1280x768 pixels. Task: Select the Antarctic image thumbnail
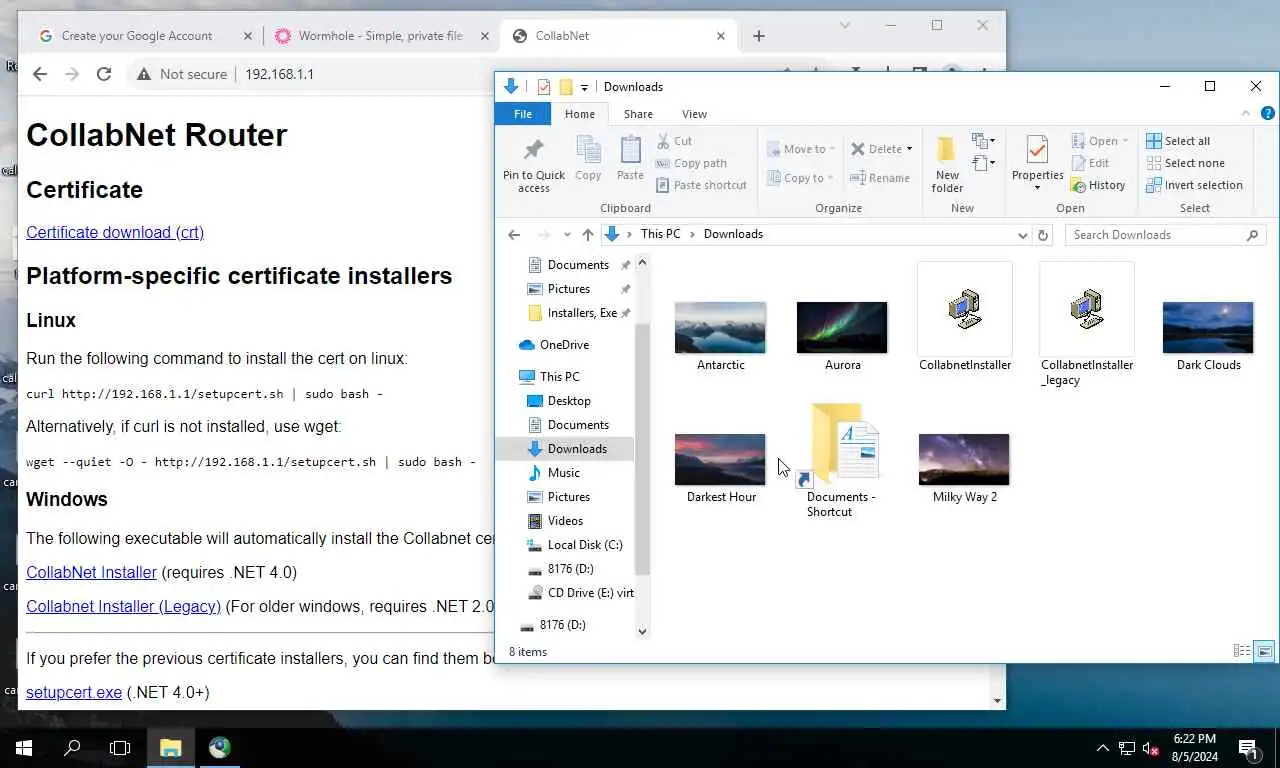click(x=720, y=328)
